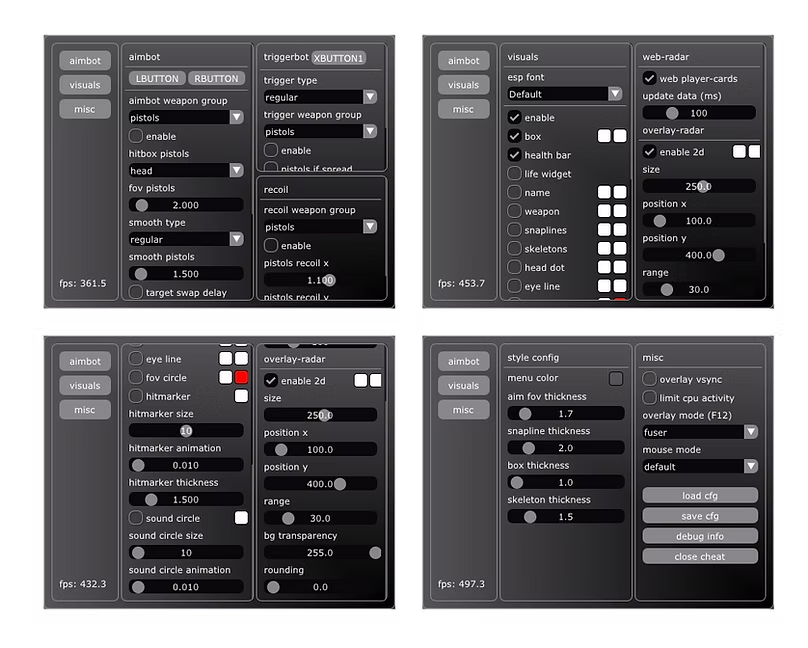This screenshot has height=648, width=808.
Task: Click the save cfg button
Action: tap(700, 516)
